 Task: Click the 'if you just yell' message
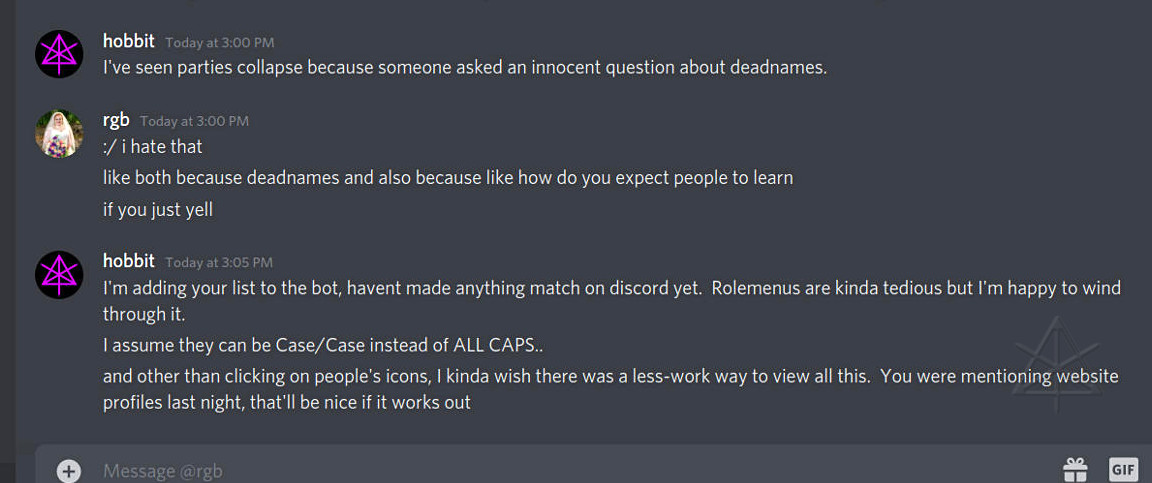pos(158,210)
